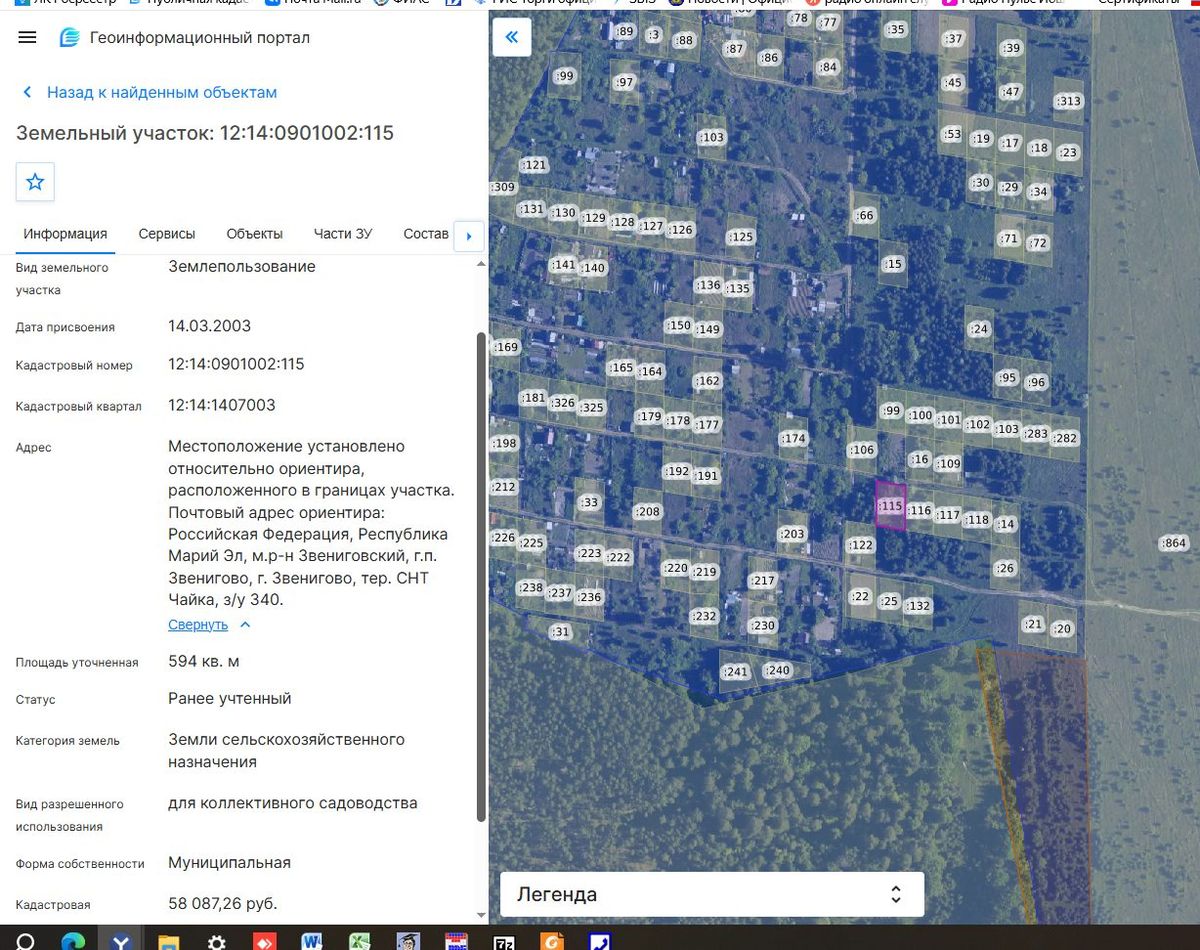Click parcel label :174 on map
The height and width of the screenshot is (950, 1200).
[793, 438]
